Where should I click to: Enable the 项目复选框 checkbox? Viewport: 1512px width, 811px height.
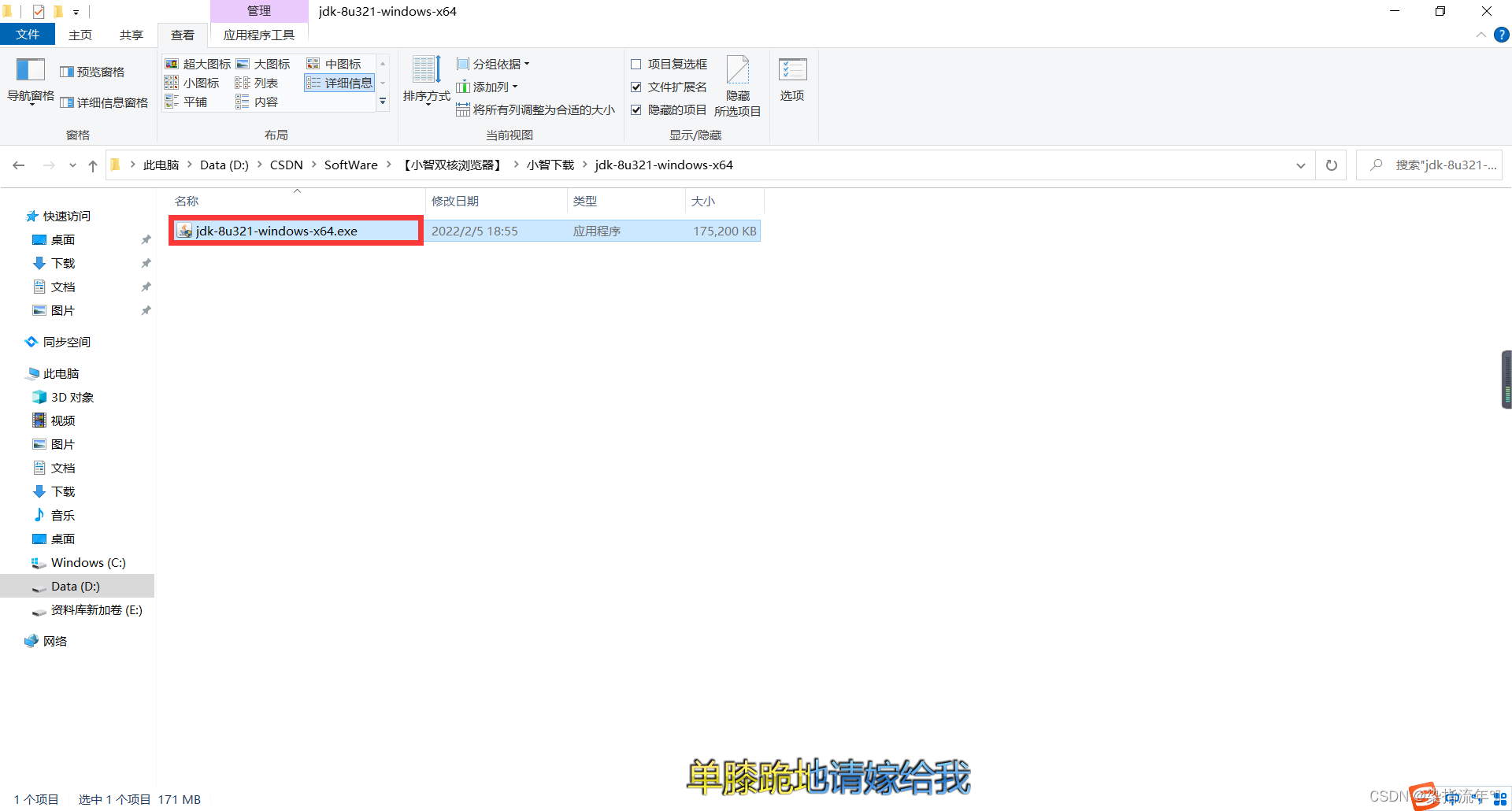[x=636, y=64]
